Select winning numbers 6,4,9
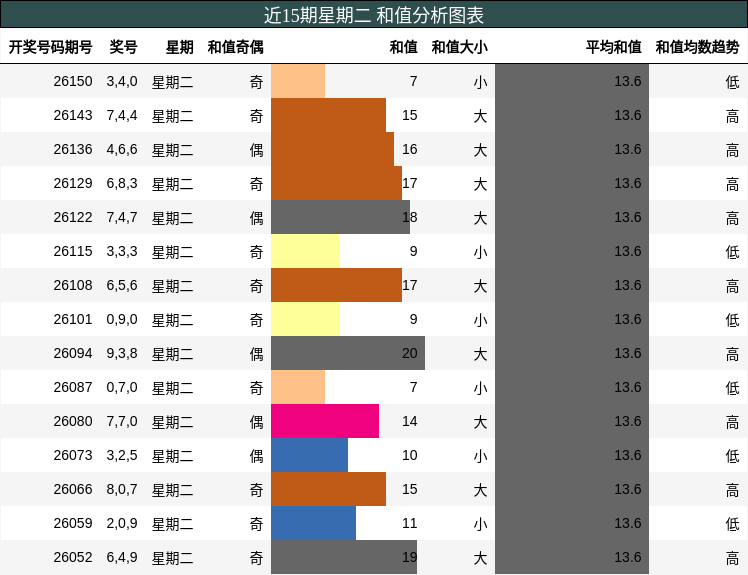This screenshot has height=575, width=748. (122, 557)
